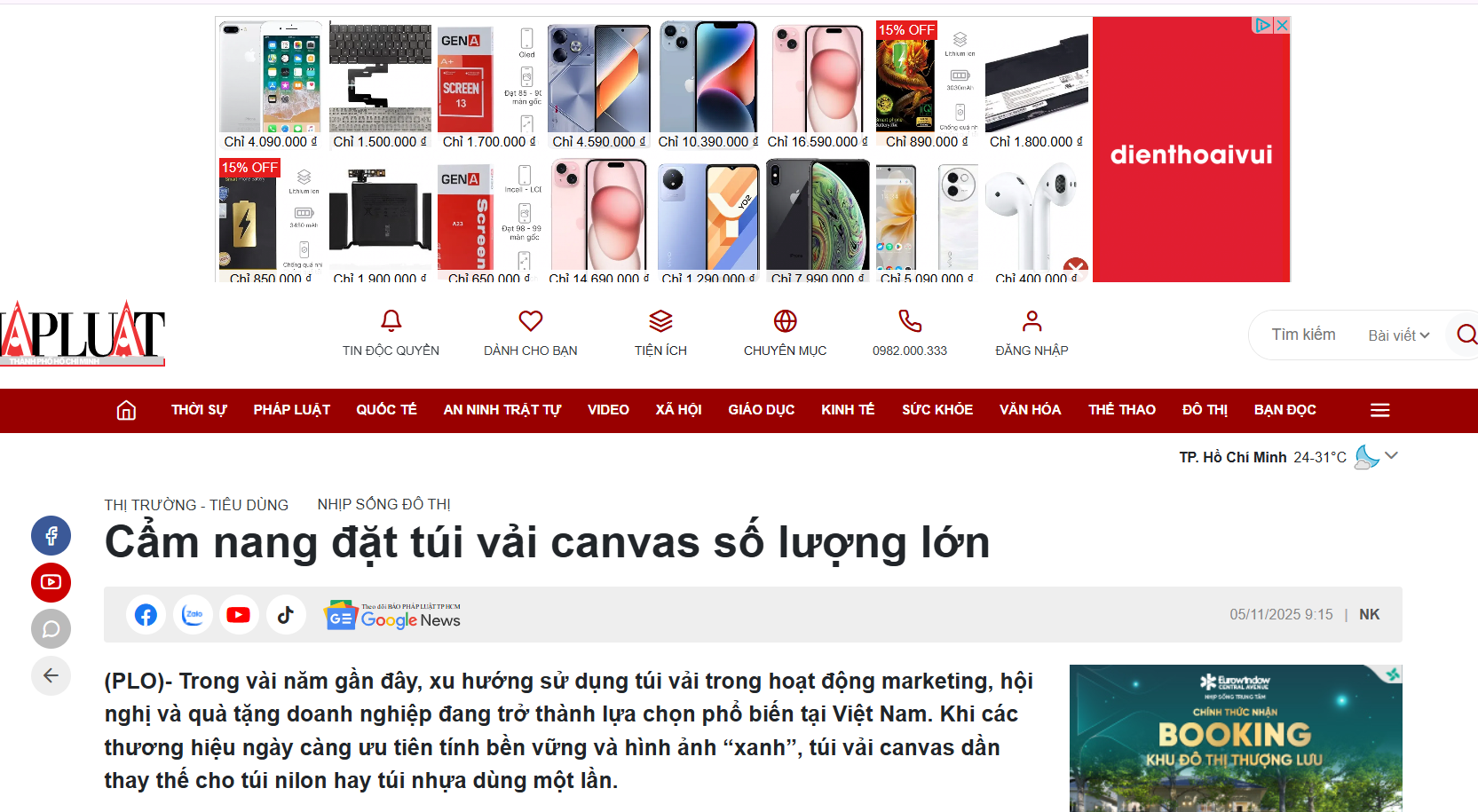Screen dimensions: 1478x812
Task: Select the Pháp Luật menu item
Action: pos(291,410)
